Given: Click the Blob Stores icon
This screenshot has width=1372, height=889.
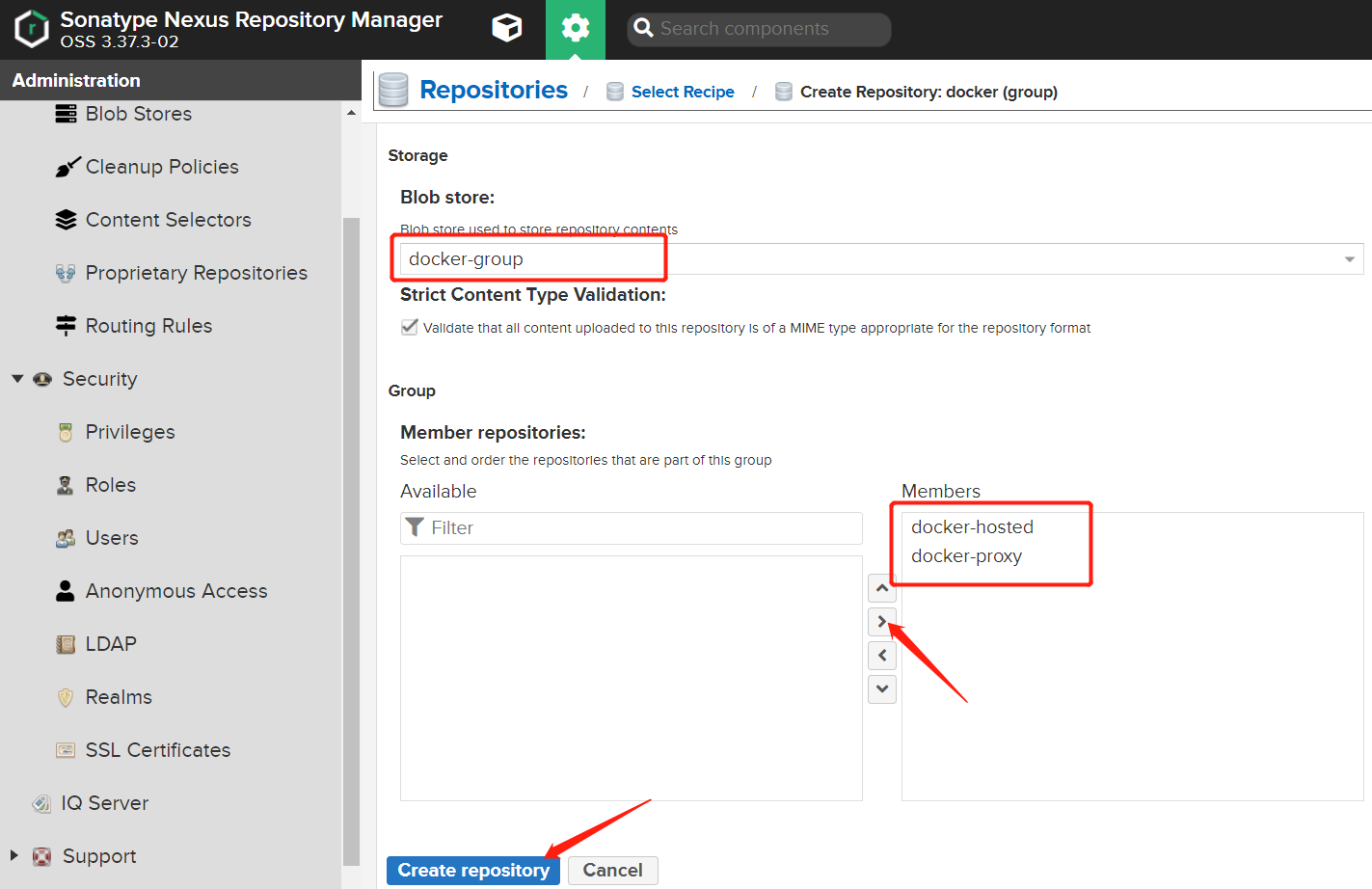Looking at the screenshot, I should coord(66,114).
